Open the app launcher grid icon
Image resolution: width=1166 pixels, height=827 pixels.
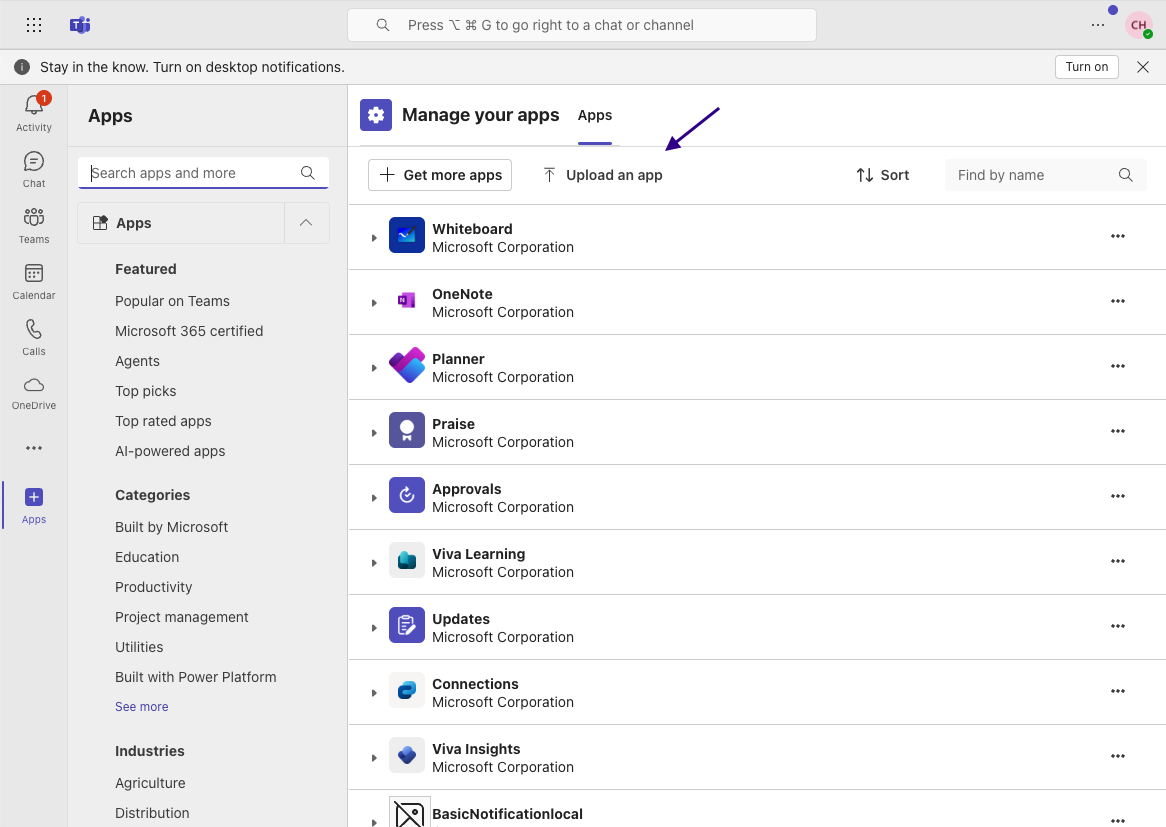[34, 25]
